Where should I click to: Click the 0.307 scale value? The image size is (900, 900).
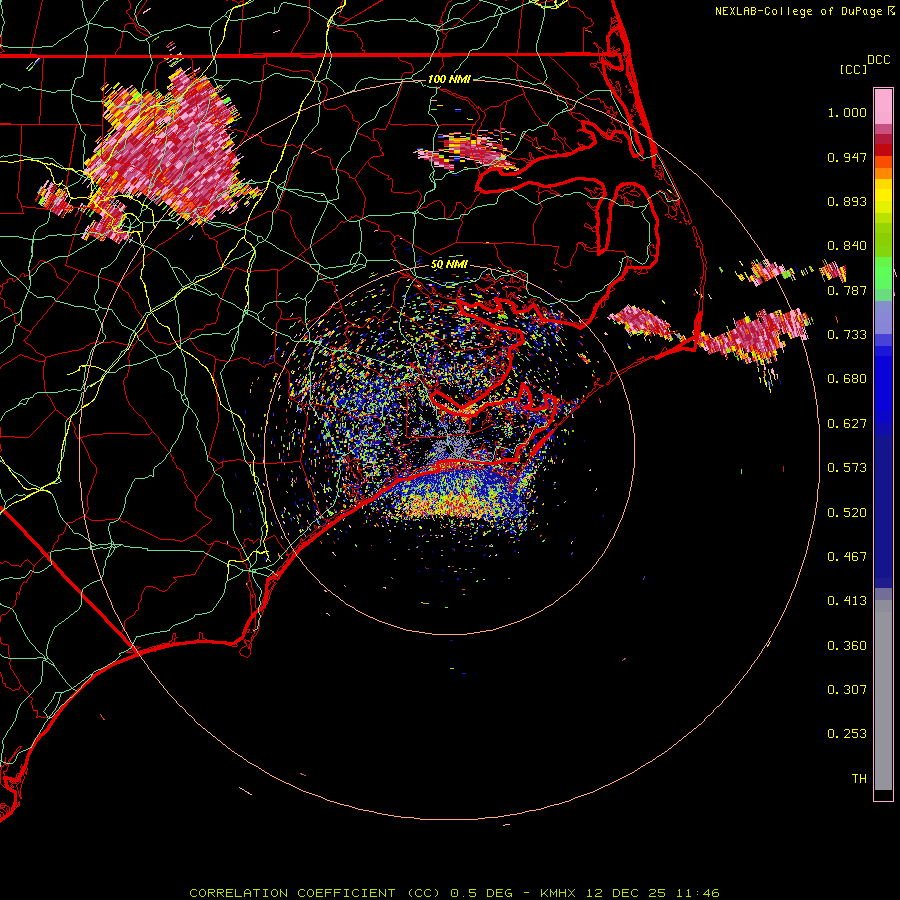pos(847,690)
